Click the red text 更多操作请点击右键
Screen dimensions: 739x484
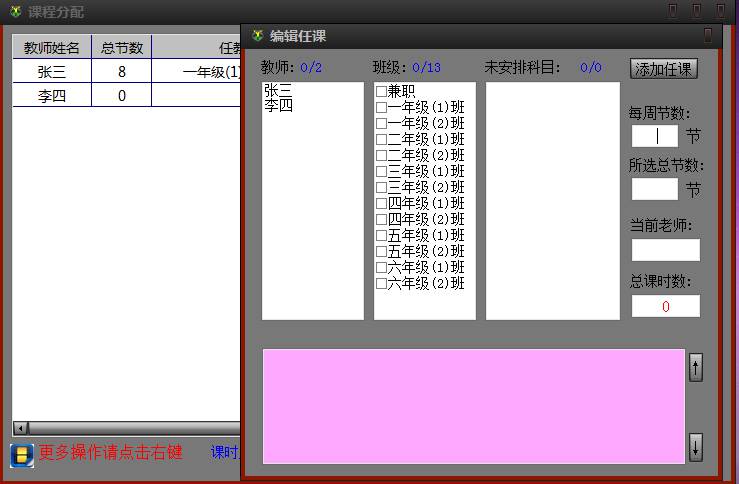[110, 452]
